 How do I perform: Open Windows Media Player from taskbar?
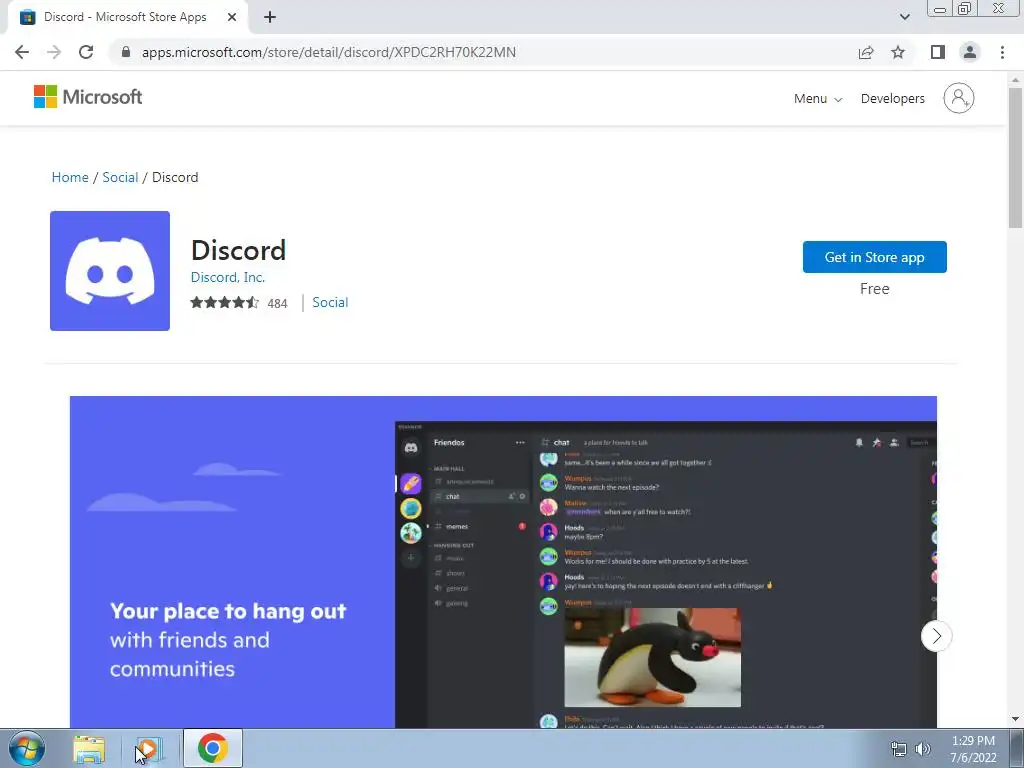149,749
